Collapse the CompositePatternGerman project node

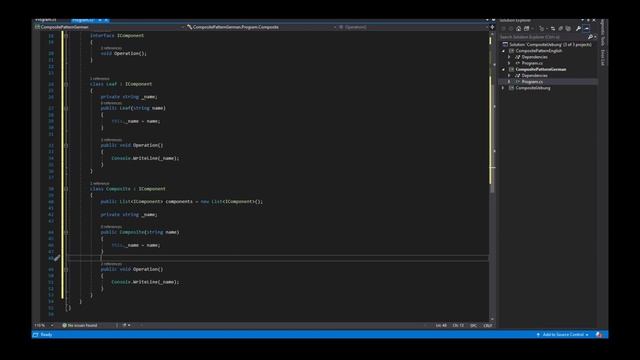504,69
